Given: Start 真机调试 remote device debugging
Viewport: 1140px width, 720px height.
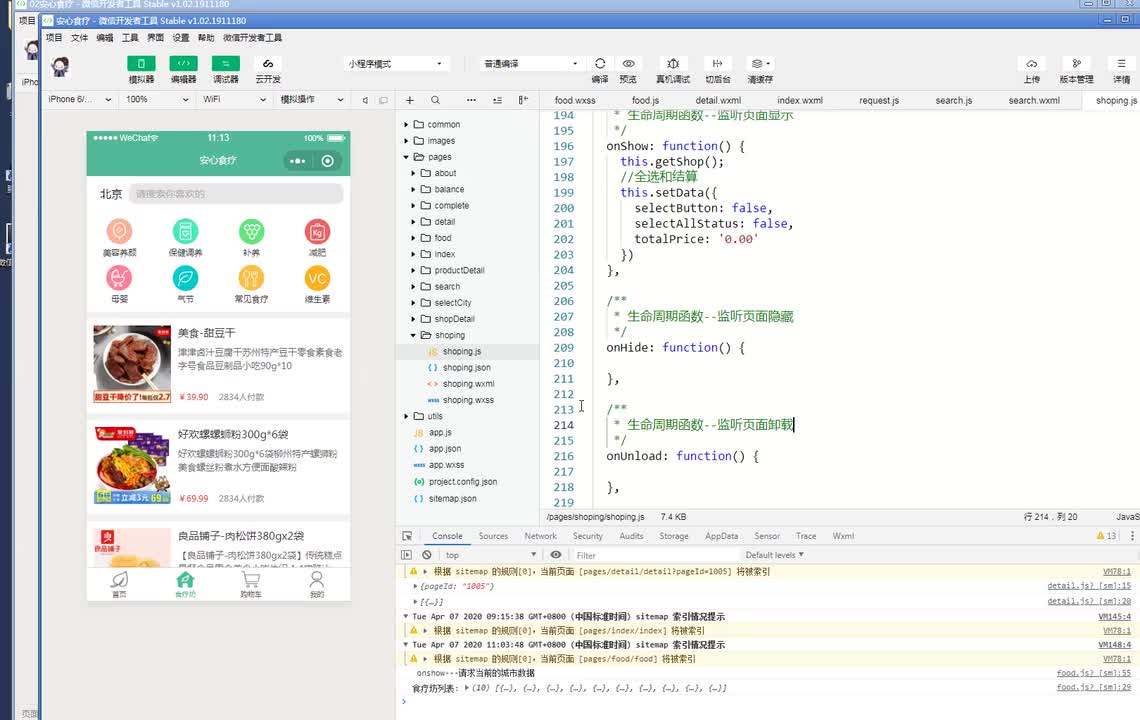Looking at the screenshot, I should coord(672,64).
